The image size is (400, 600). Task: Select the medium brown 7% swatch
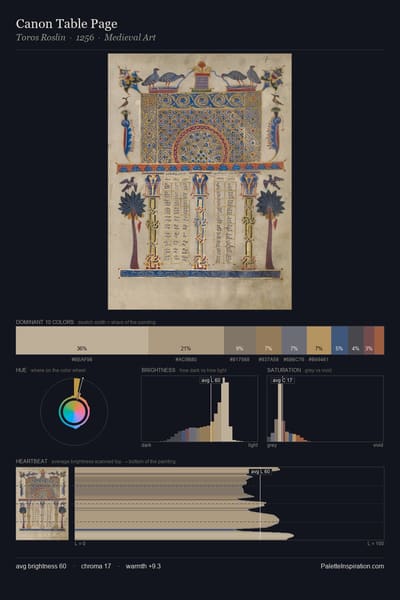(269, 340)
